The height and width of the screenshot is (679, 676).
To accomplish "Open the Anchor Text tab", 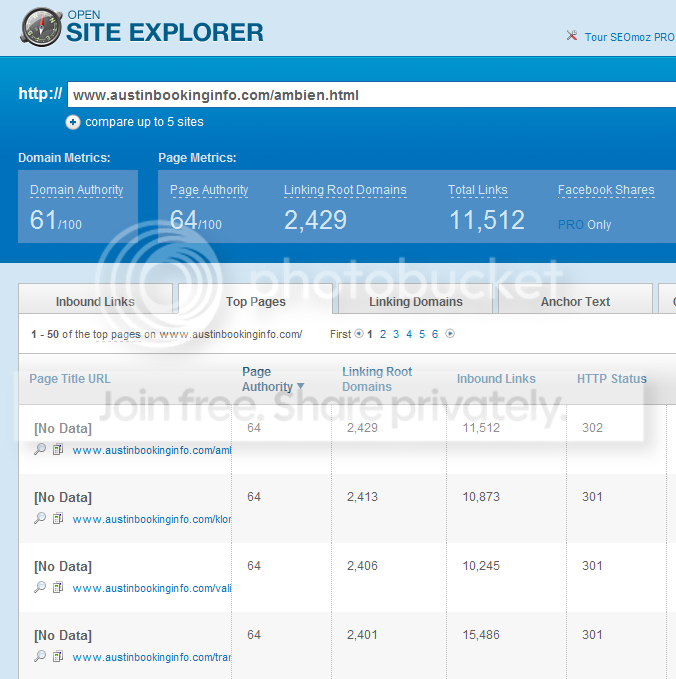I will tap(575, 299).
